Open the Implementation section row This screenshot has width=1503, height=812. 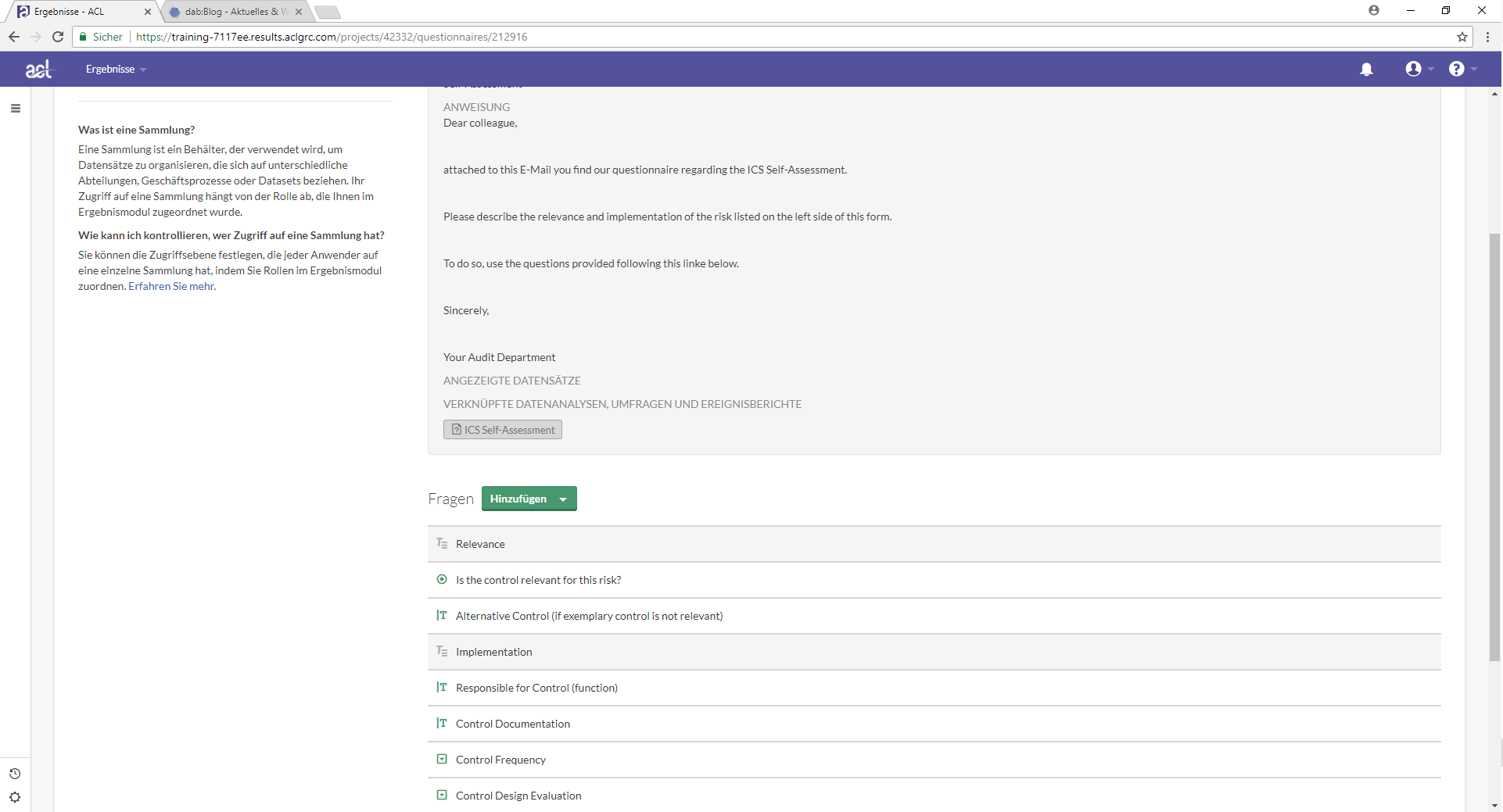coord(934,652)
